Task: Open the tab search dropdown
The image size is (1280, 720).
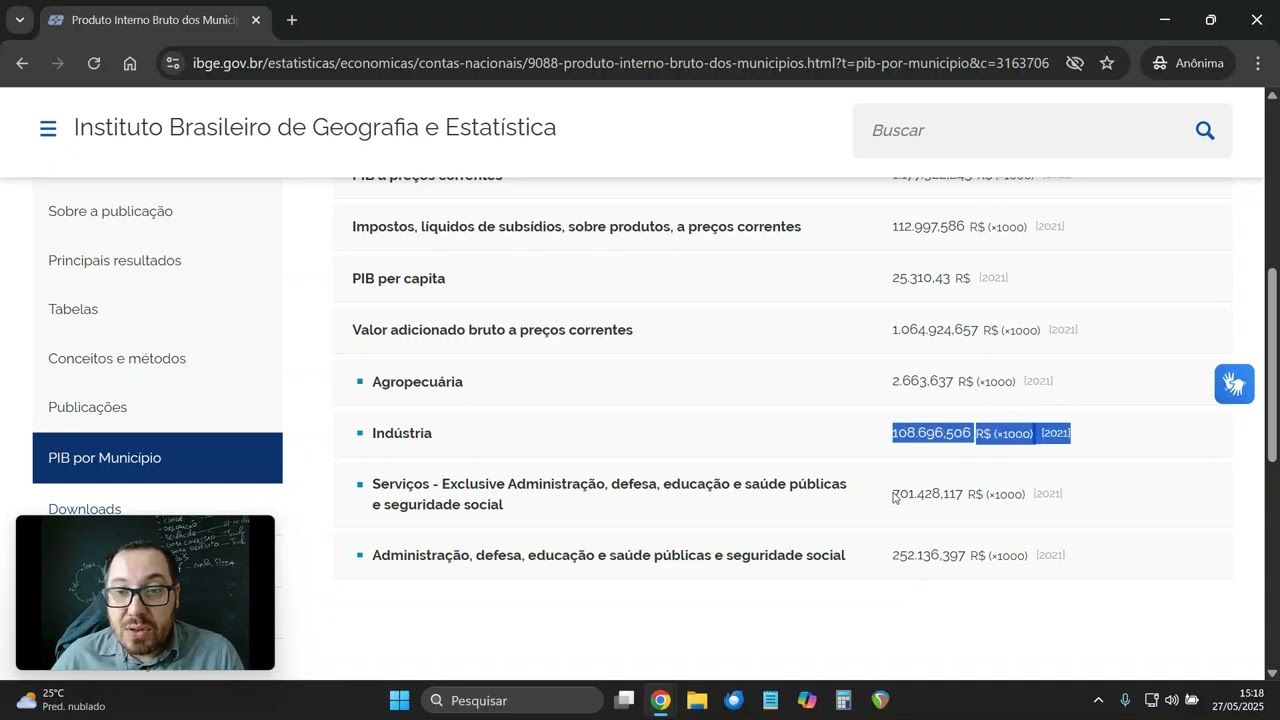Action: (19, 20)
